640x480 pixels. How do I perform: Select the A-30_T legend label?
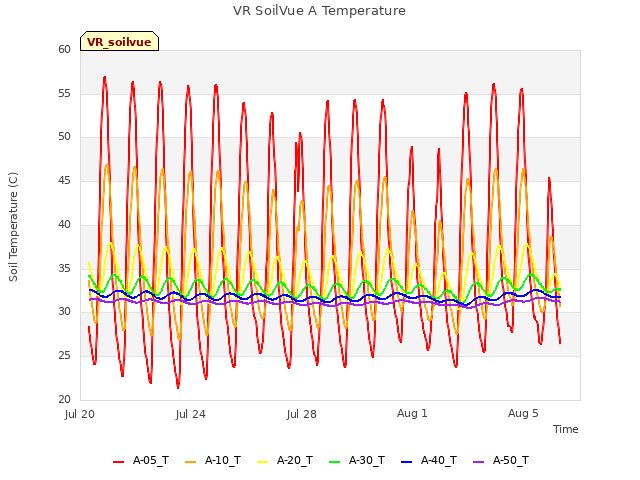367,460
